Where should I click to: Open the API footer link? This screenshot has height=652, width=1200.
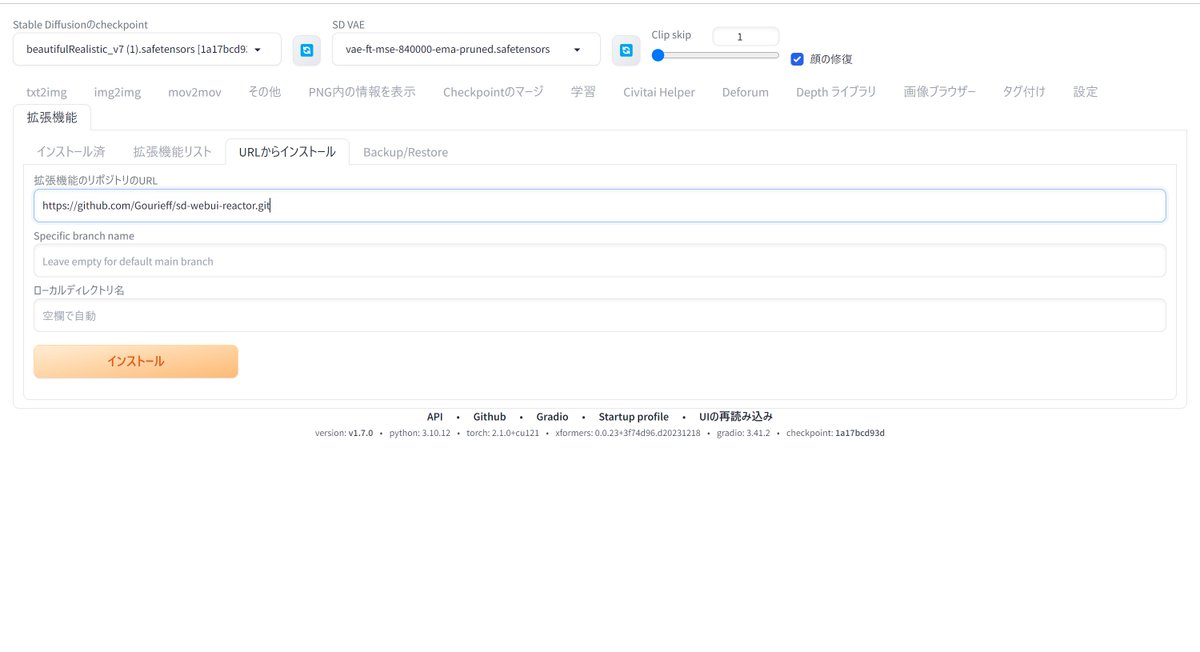click(435, 417)
